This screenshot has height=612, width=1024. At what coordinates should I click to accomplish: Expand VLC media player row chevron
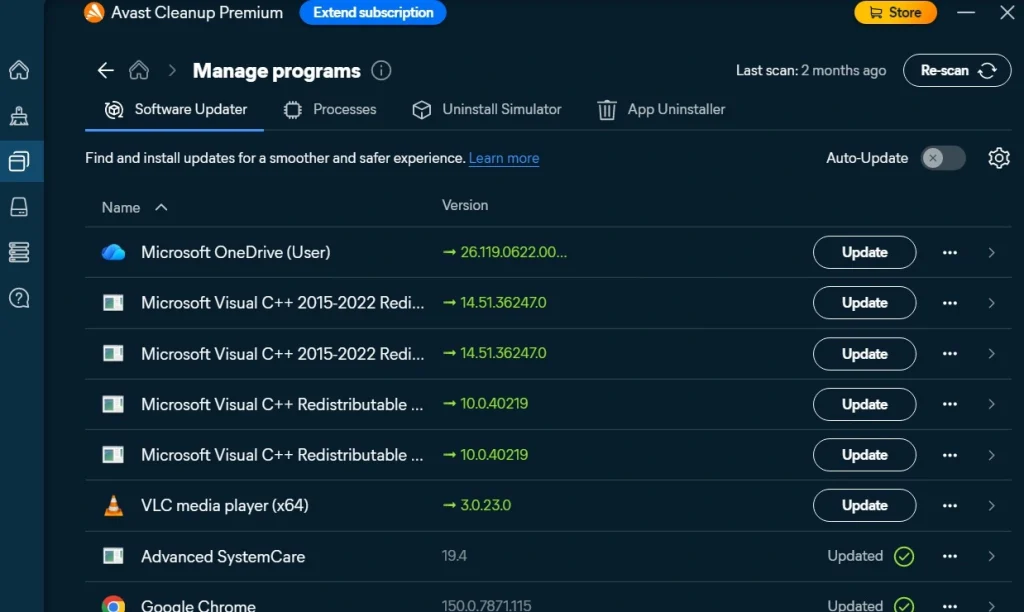[x=991, y=506]
